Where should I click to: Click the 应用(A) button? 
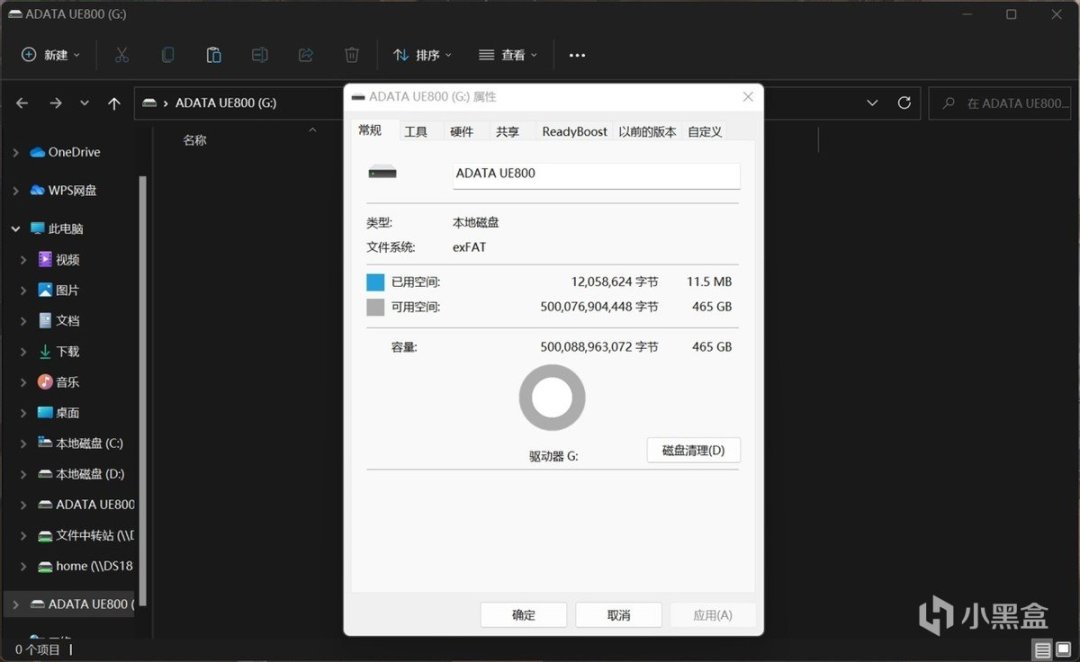pyautogui.click(x=713, y=615)
